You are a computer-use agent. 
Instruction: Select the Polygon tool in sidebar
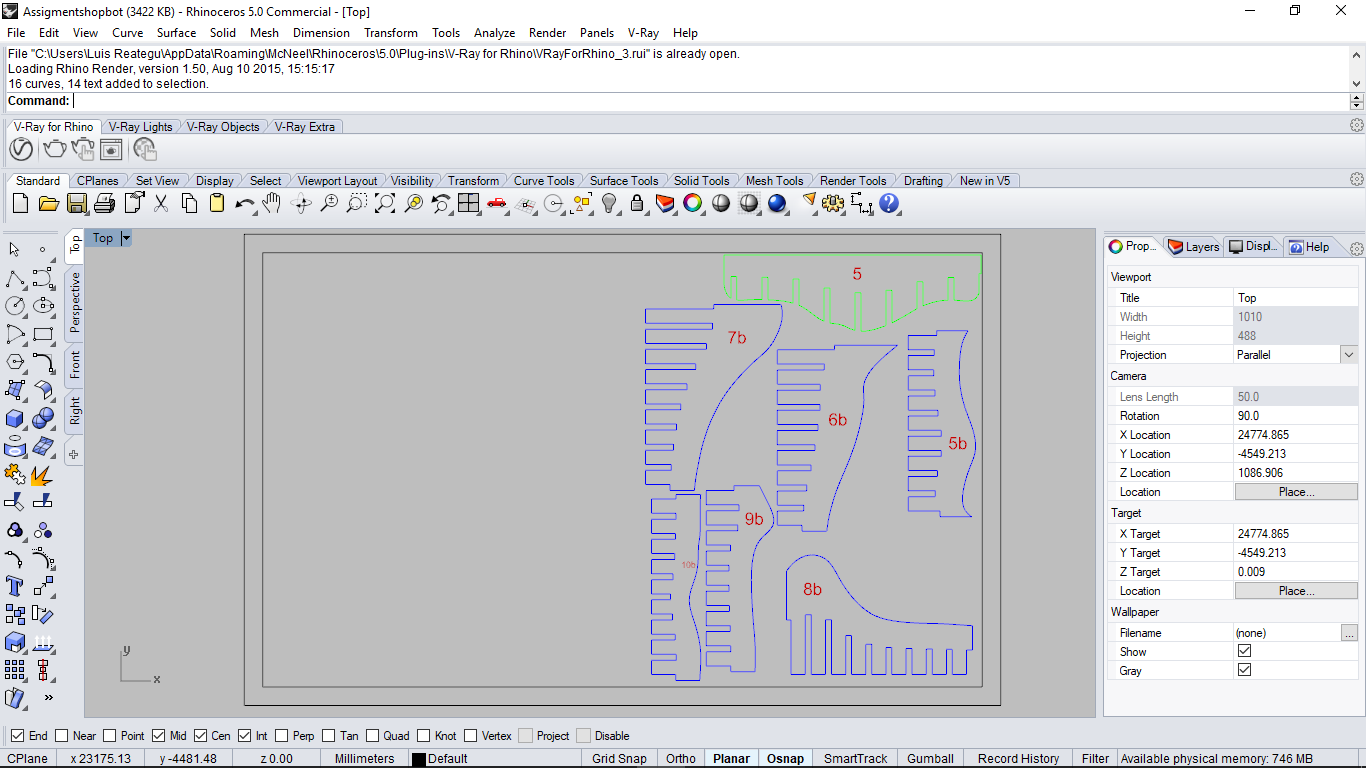(15, 362)
